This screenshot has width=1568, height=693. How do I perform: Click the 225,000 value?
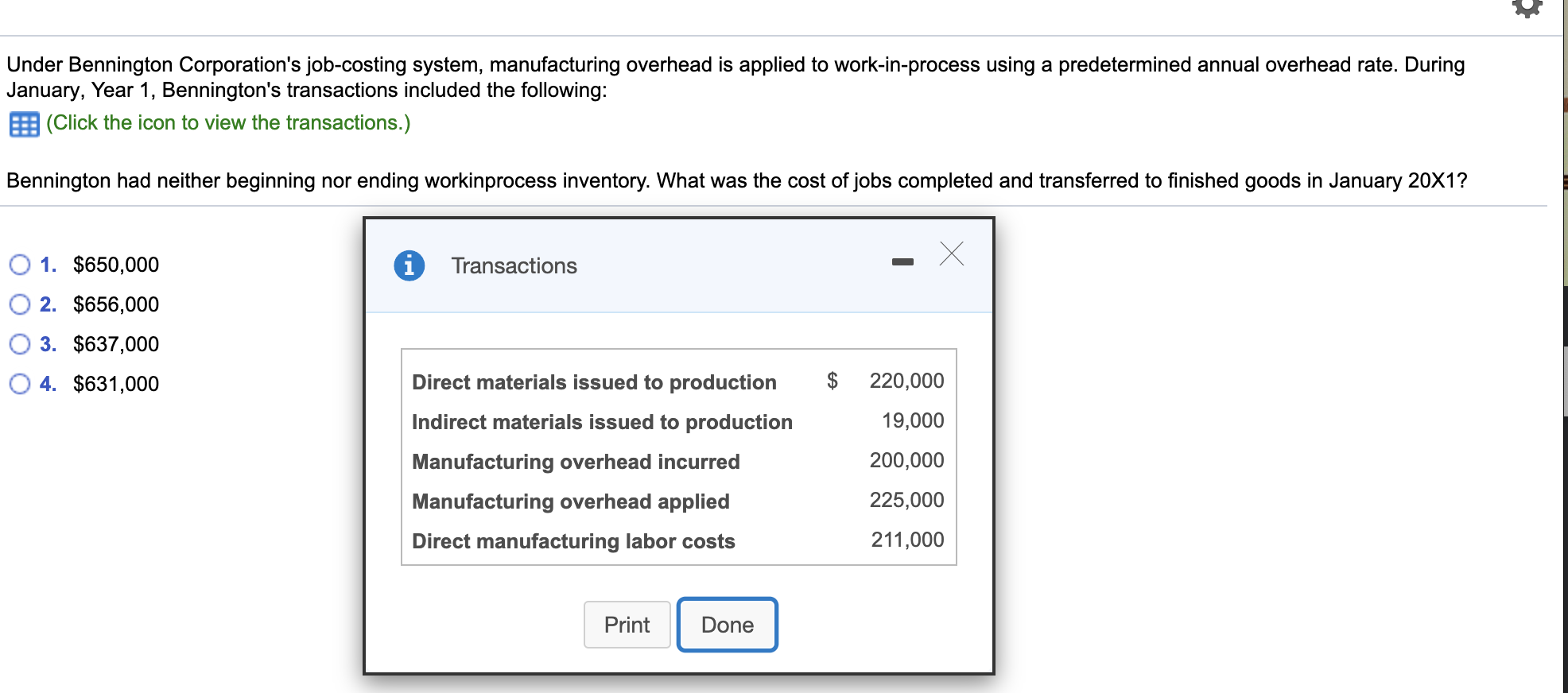tap(906, 500)
